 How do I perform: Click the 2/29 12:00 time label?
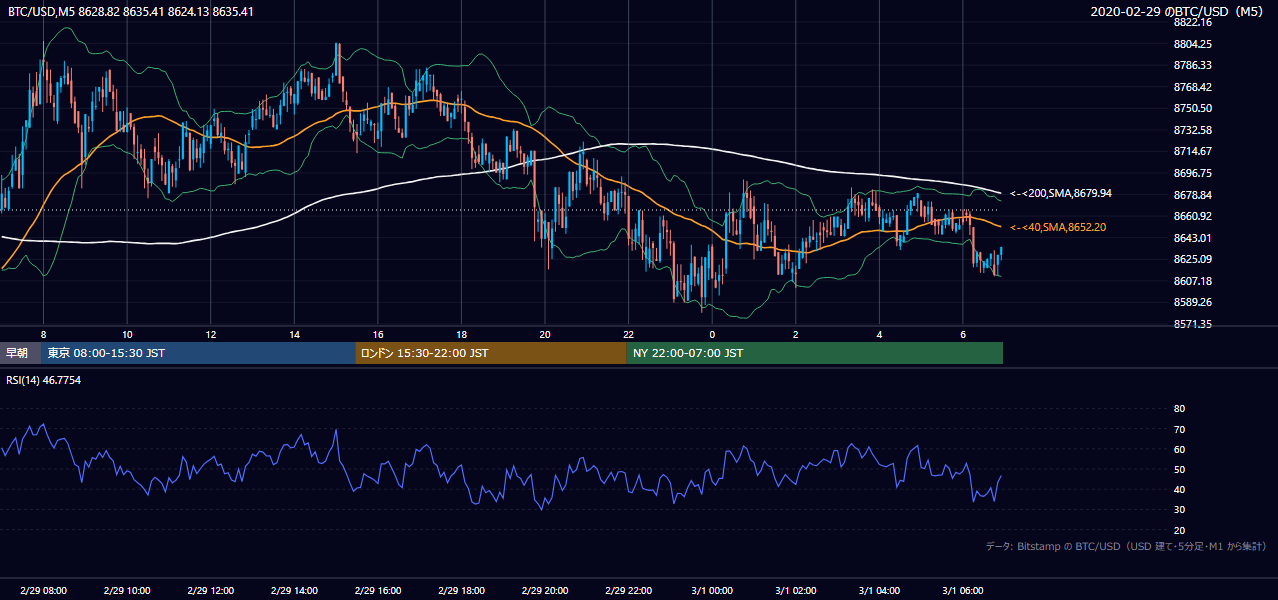(x=210, y=591)
